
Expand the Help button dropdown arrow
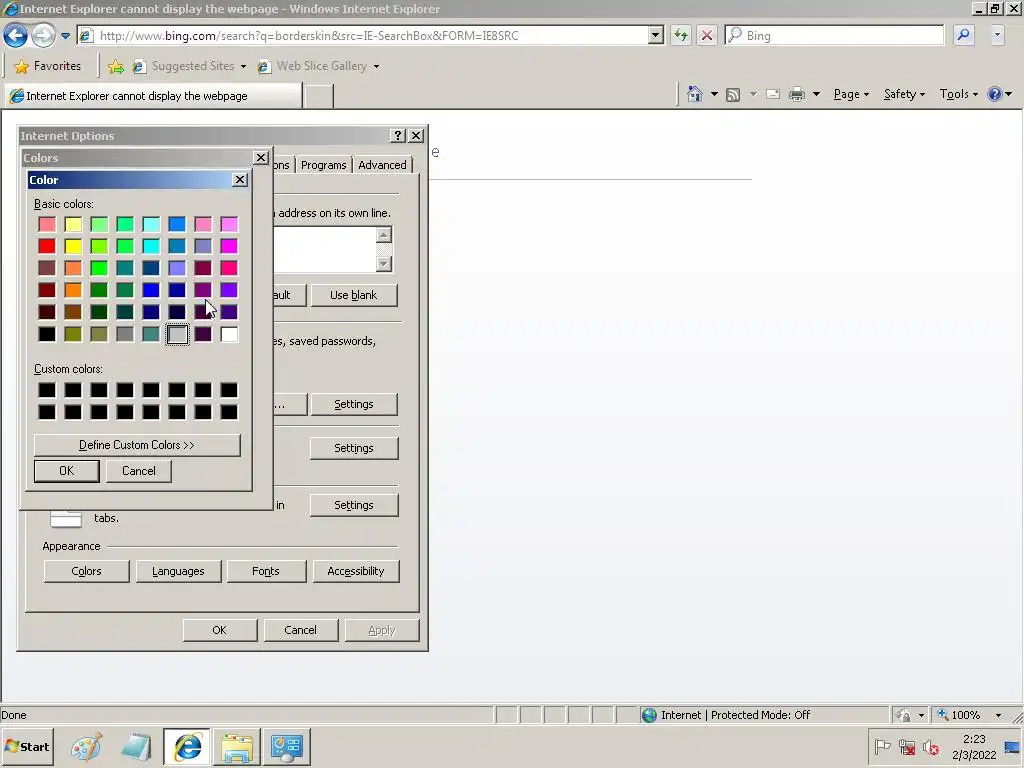(1009, 95)
